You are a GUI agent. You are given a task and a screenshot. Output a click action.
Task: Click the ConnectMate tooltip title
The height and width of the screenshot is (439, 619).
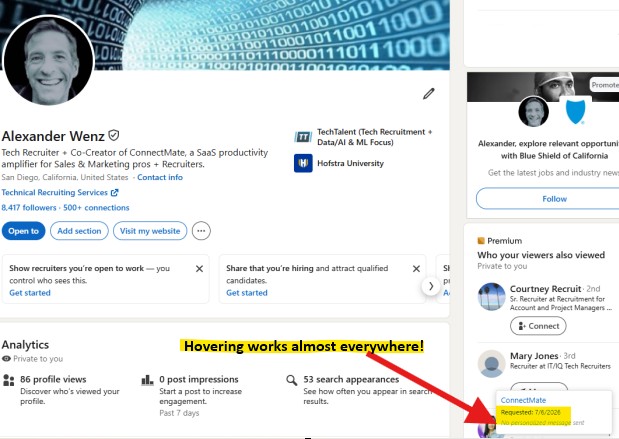click(523, 400)
